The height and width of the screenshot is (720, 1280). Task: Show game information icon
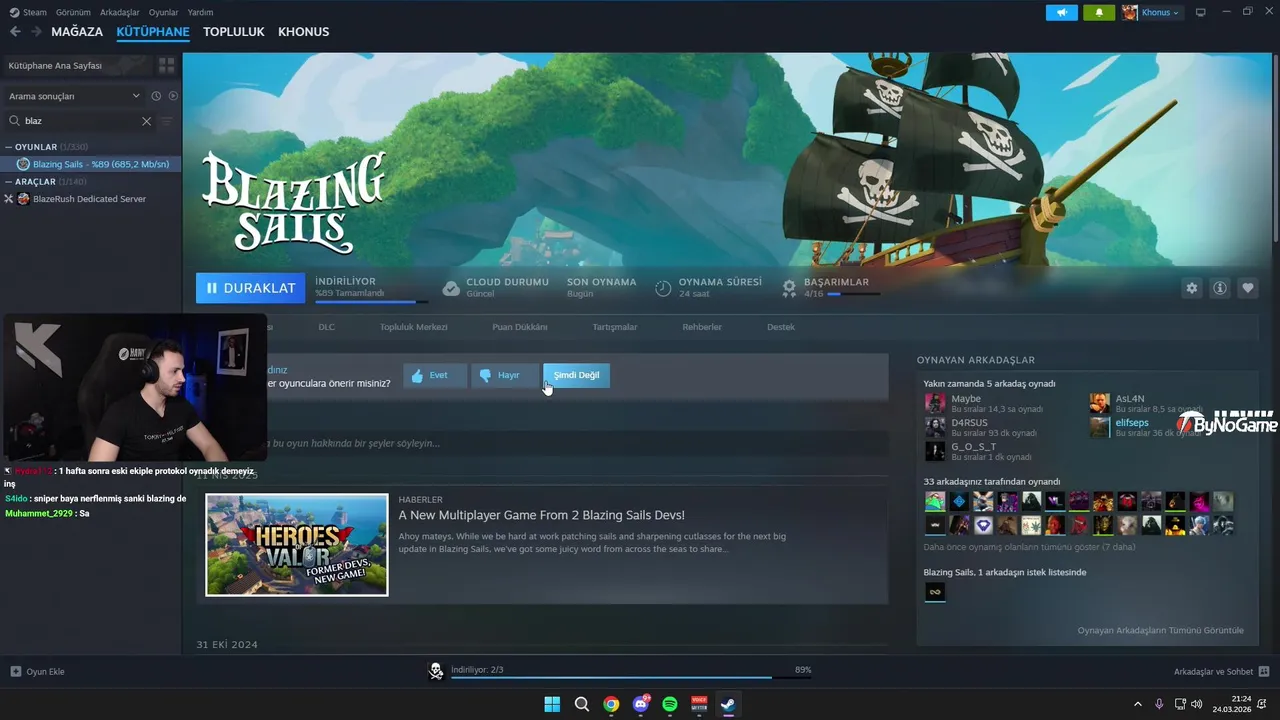pyautogui.click(x=1220, y=288)
